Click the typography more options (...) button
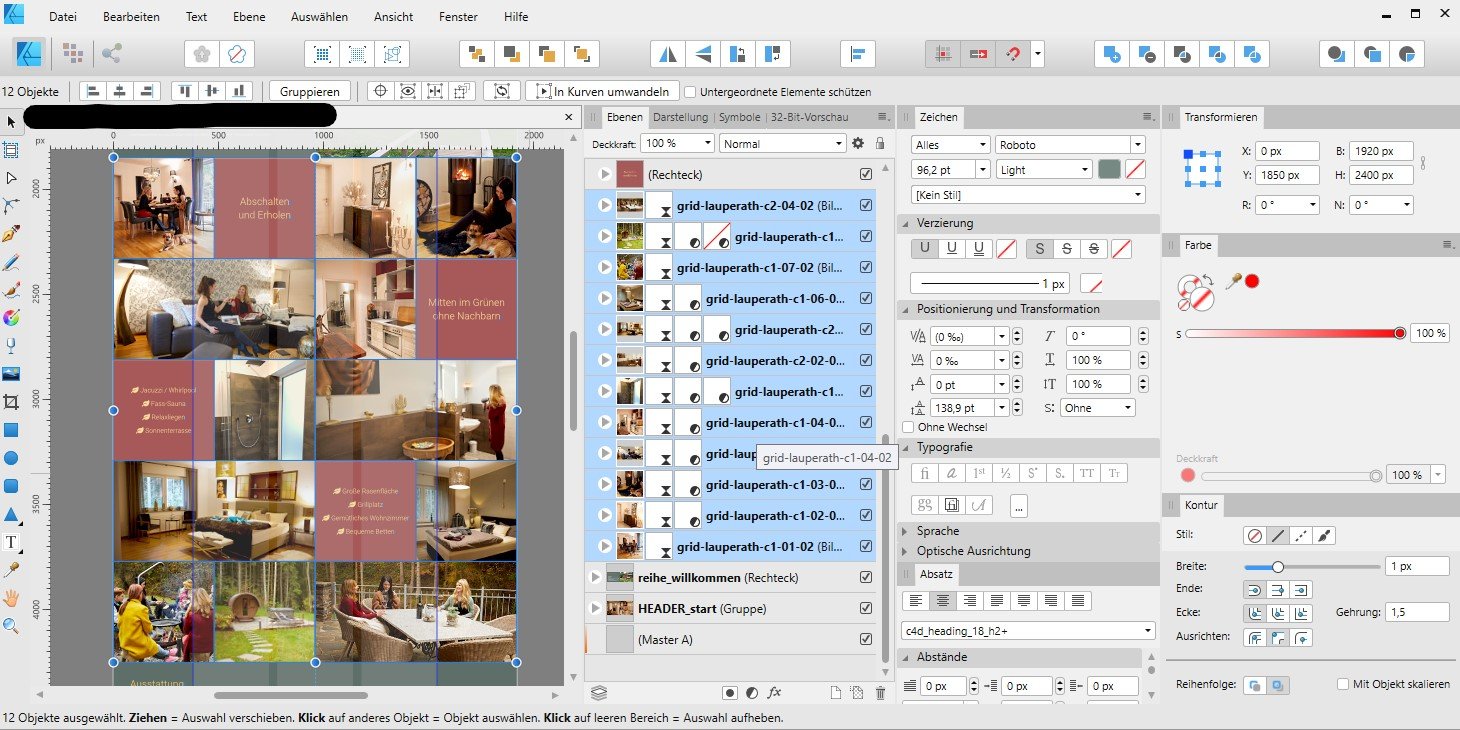 point(1019,506)
